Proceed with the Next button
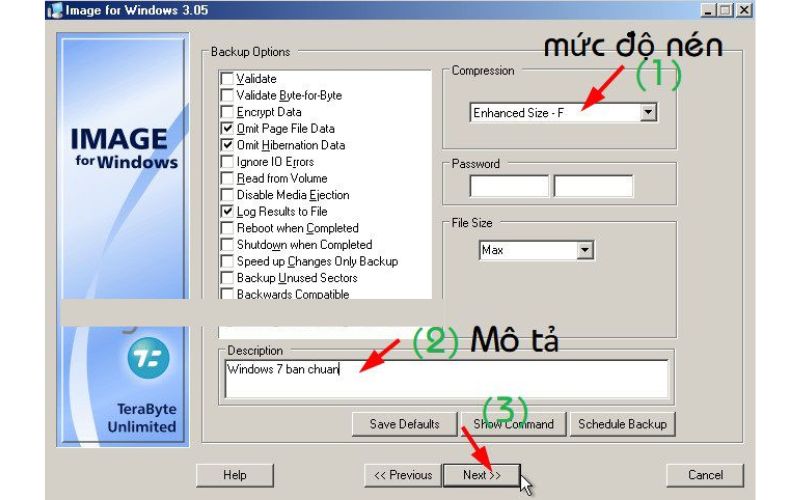 tap(482, 475)
